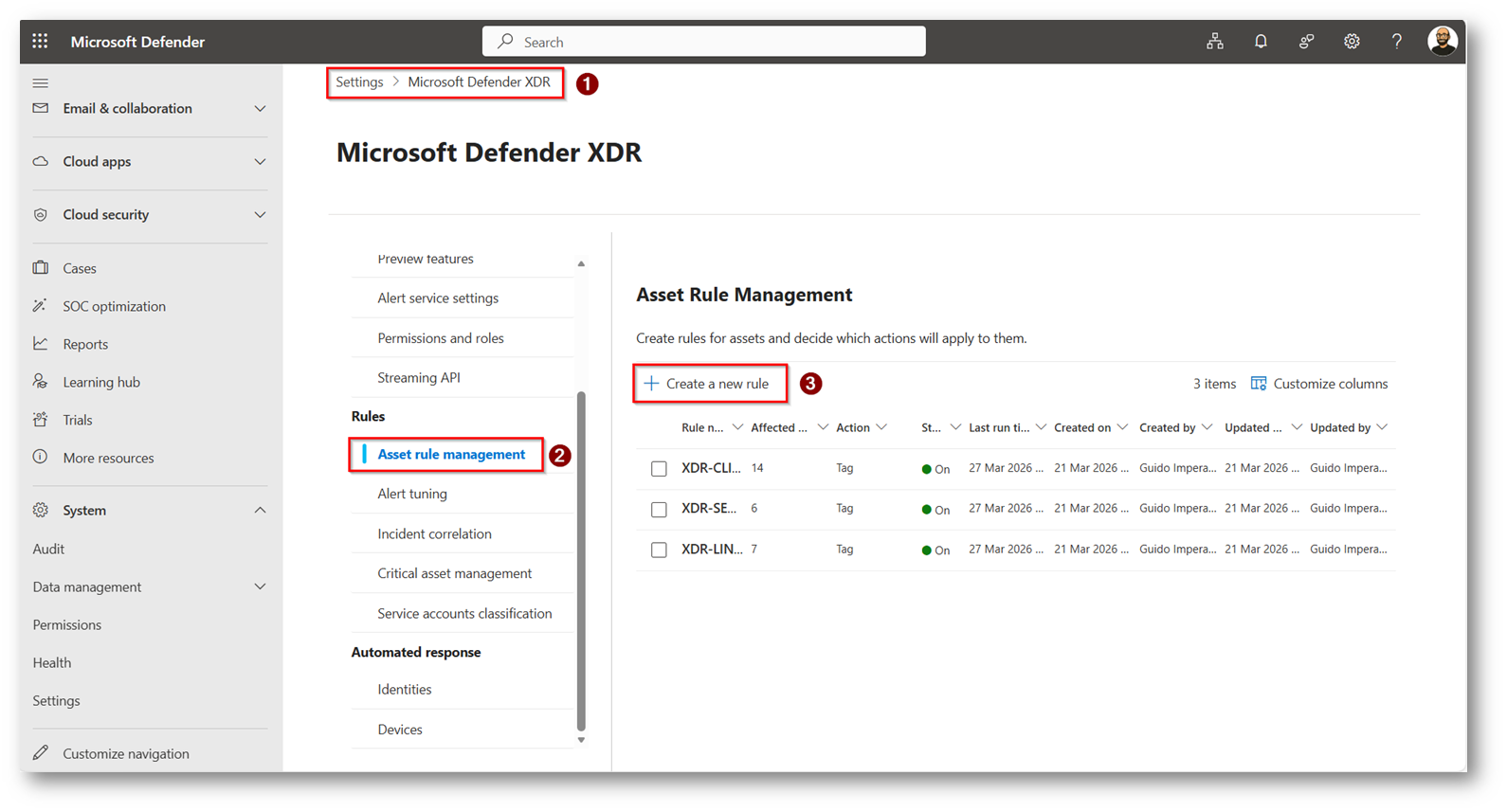Open the user profile avatar
Screen dimensions: 1507x812
pos(1443,41)
